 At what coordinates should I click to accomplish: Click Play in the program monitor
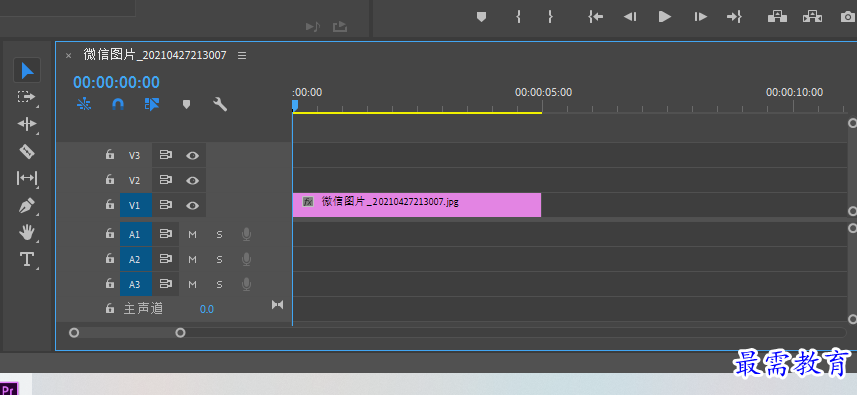coord(665,17)
